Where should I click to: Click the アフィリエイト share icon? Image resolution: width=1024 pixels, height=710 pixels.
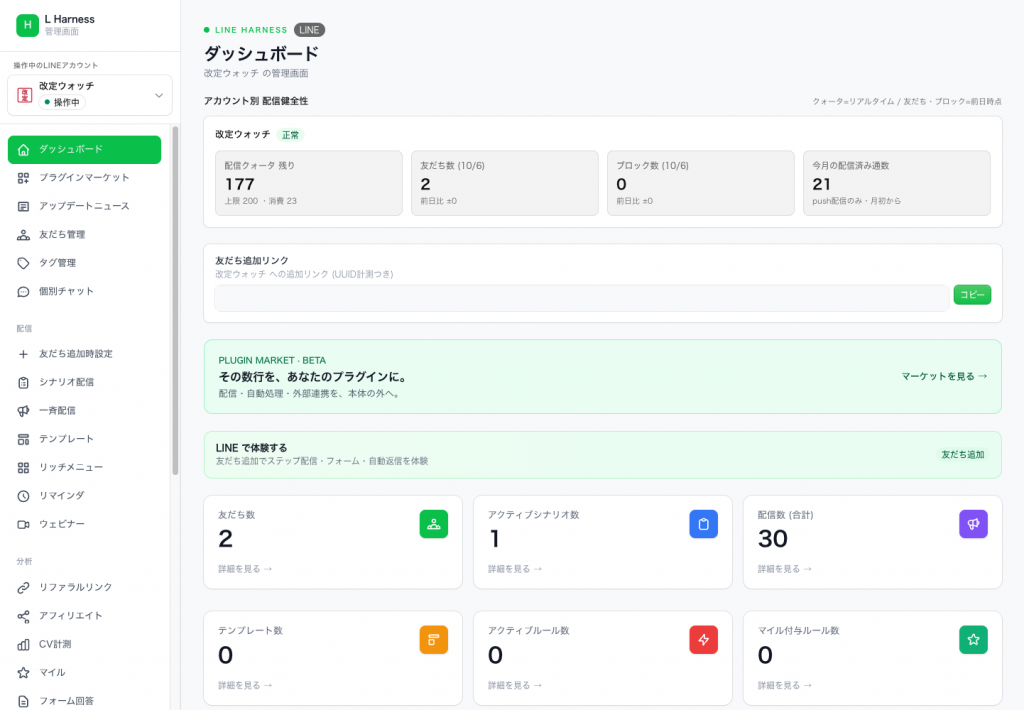24,616
